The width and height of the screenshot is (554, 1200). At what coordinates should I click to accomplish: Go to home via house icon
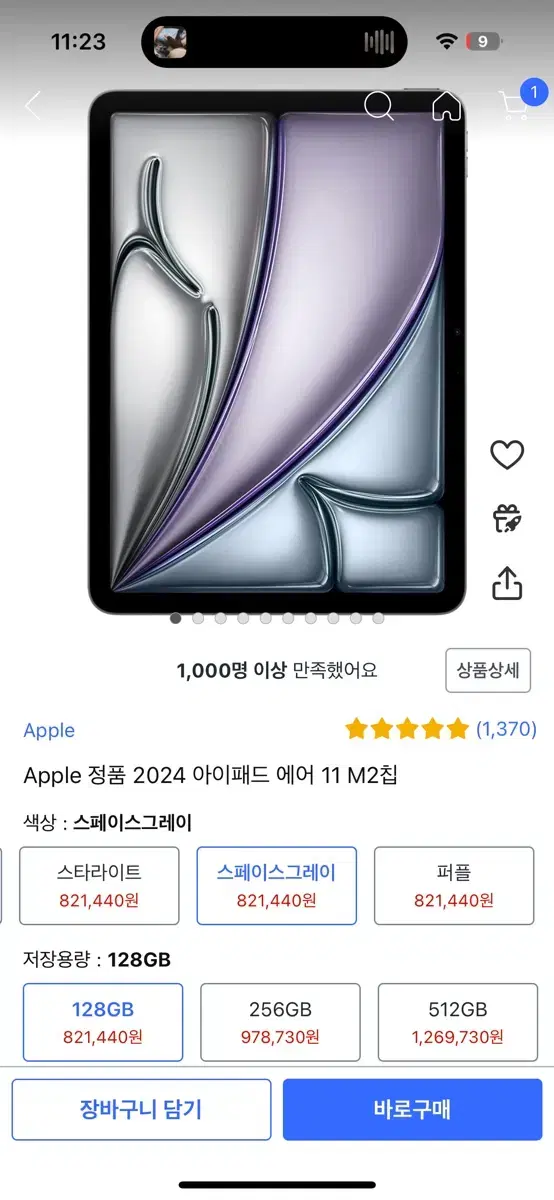(x=446, y=106)
